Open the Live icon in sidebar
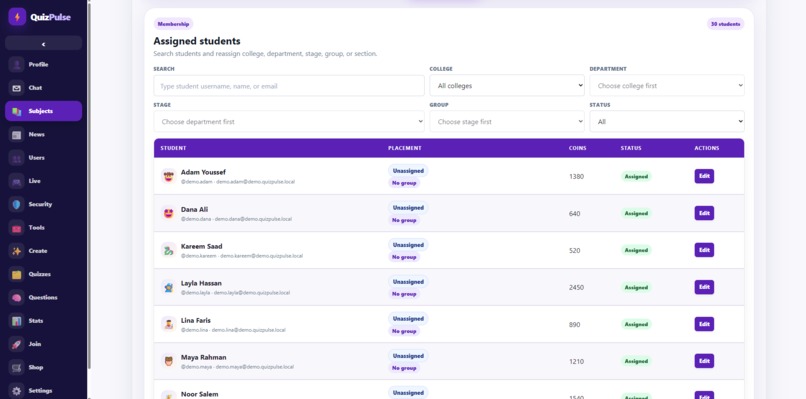The width and height of the screenshot is (806, 399). coord(16,181)
